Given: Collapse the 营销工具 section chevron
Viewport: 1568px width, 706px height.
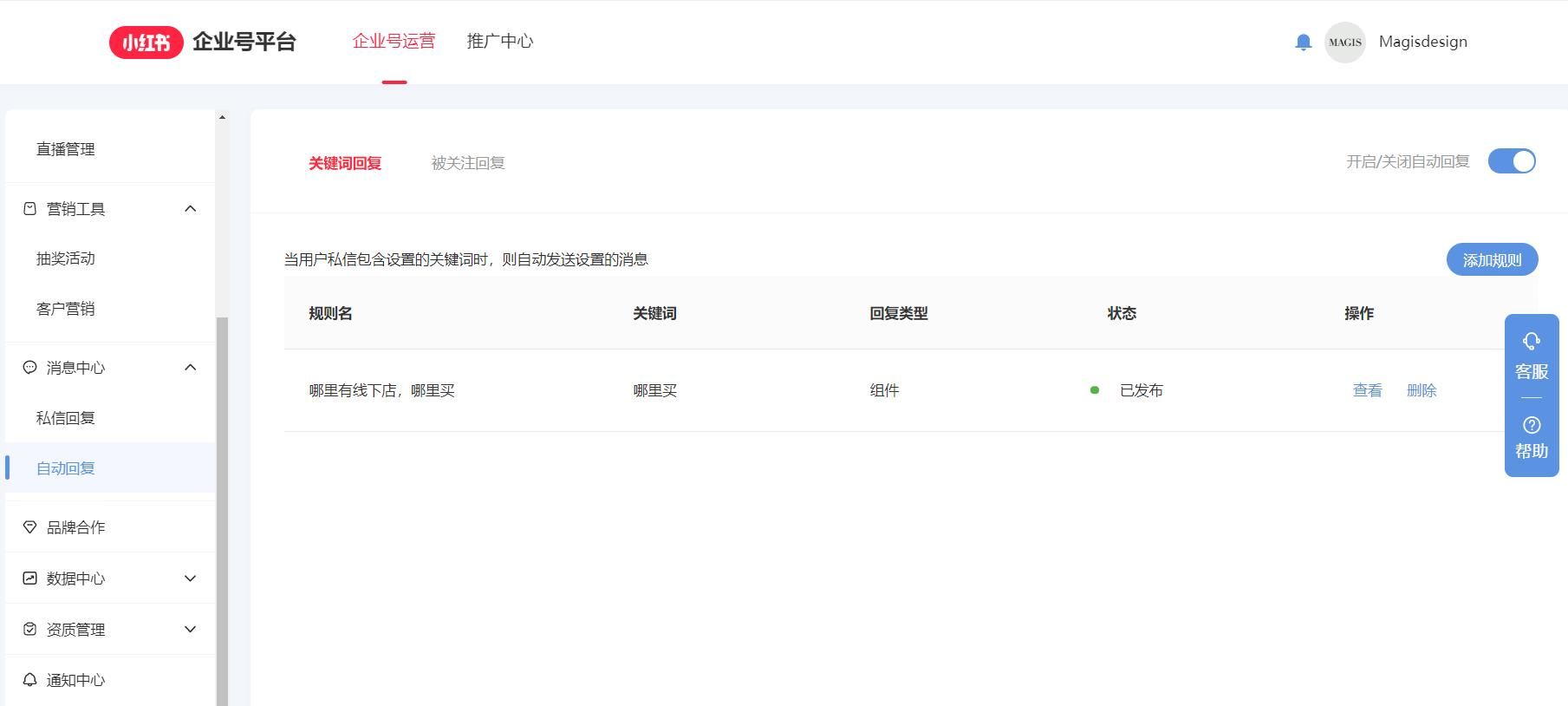Looking at the screenshot, I should pyautogui.click(x=191, y=209).
